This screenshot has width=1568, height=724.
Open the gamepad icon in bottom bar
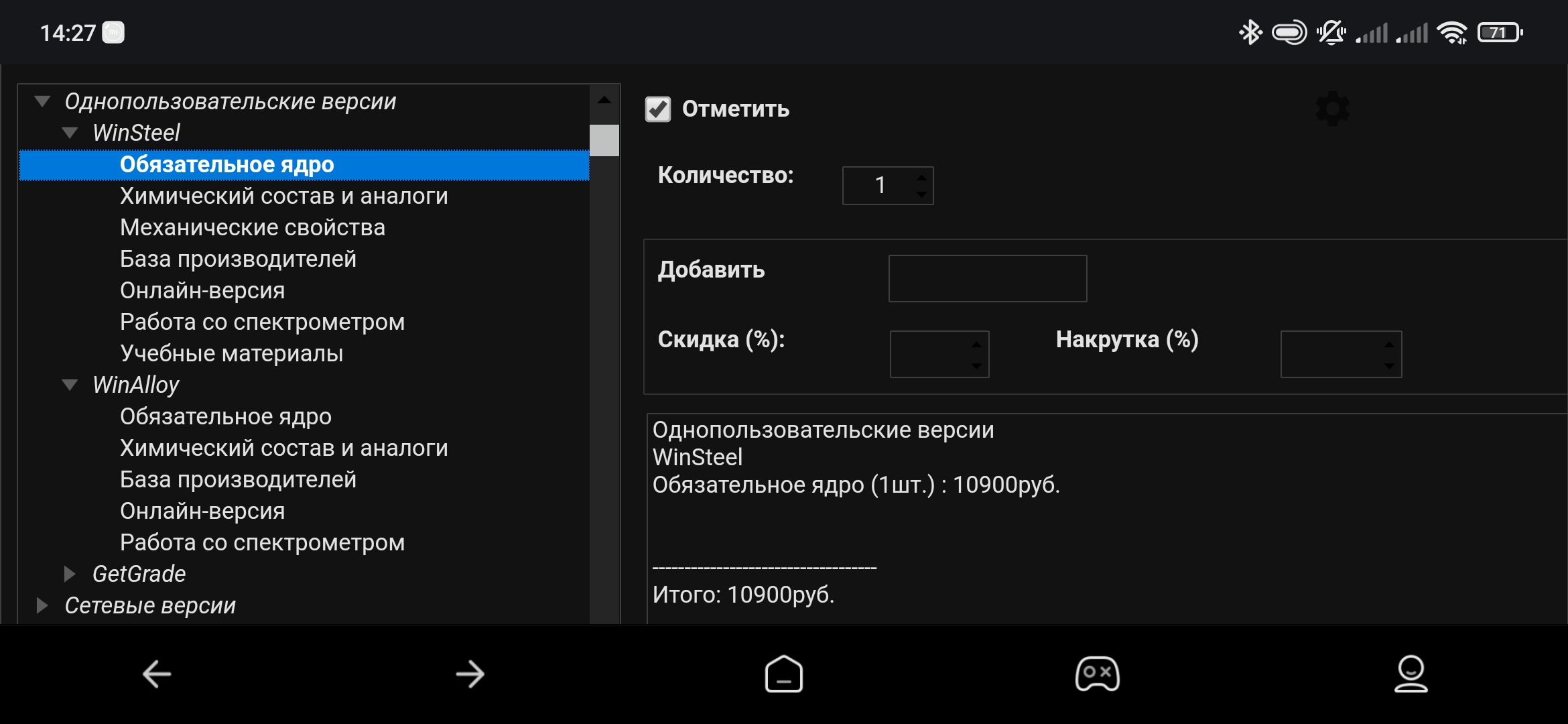coord(1097,674)
